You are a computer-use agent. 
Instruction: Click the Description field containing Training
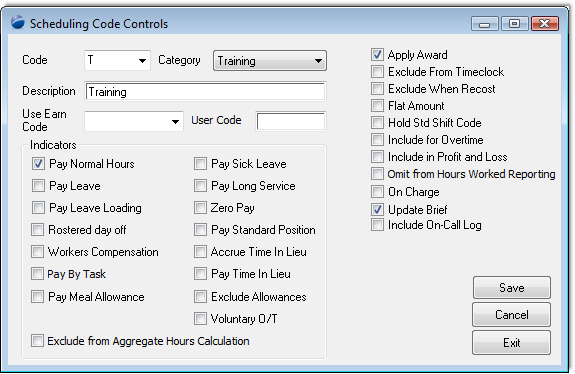tap(205, 92)
